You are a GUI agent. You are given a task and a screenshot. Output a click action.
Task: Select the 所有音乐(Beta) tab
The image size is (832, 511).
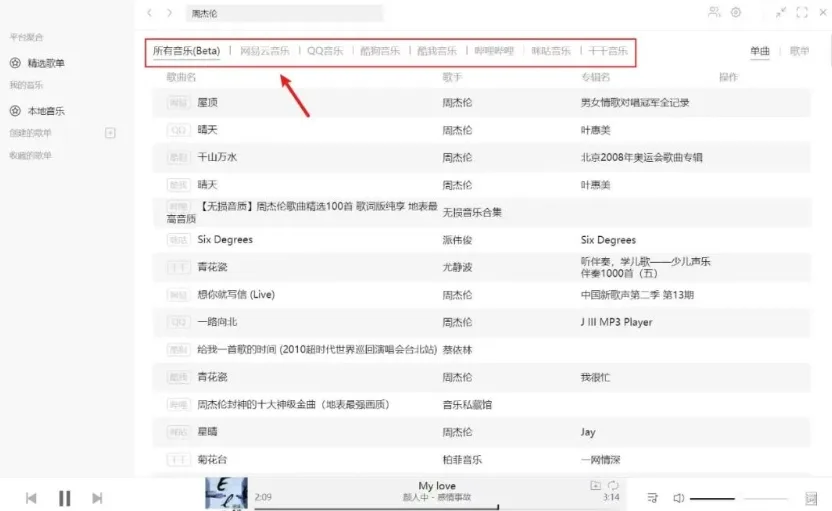point(186,51)
